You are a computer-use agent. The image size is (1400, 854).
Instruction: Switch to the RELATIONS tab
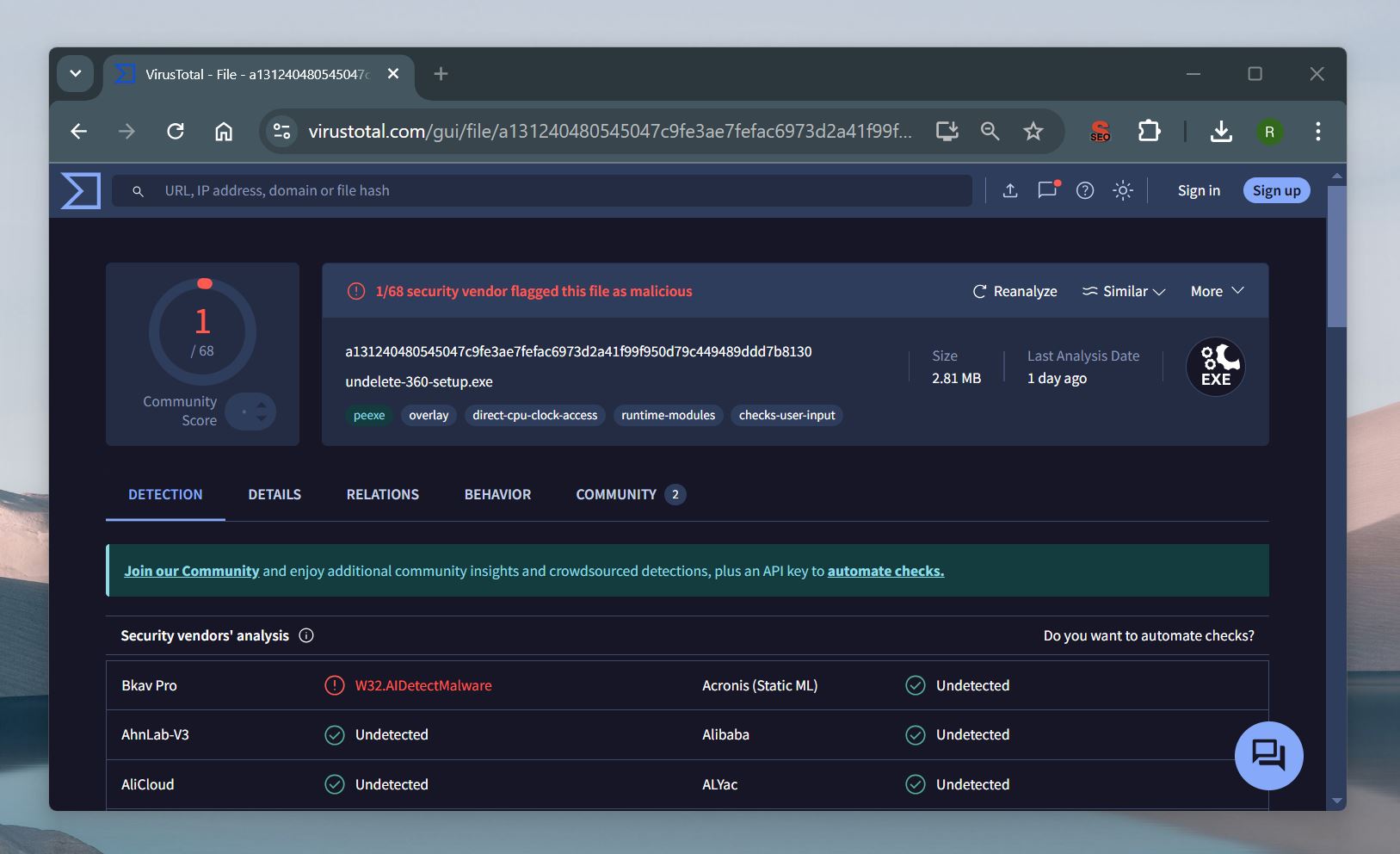click(383, 494)
